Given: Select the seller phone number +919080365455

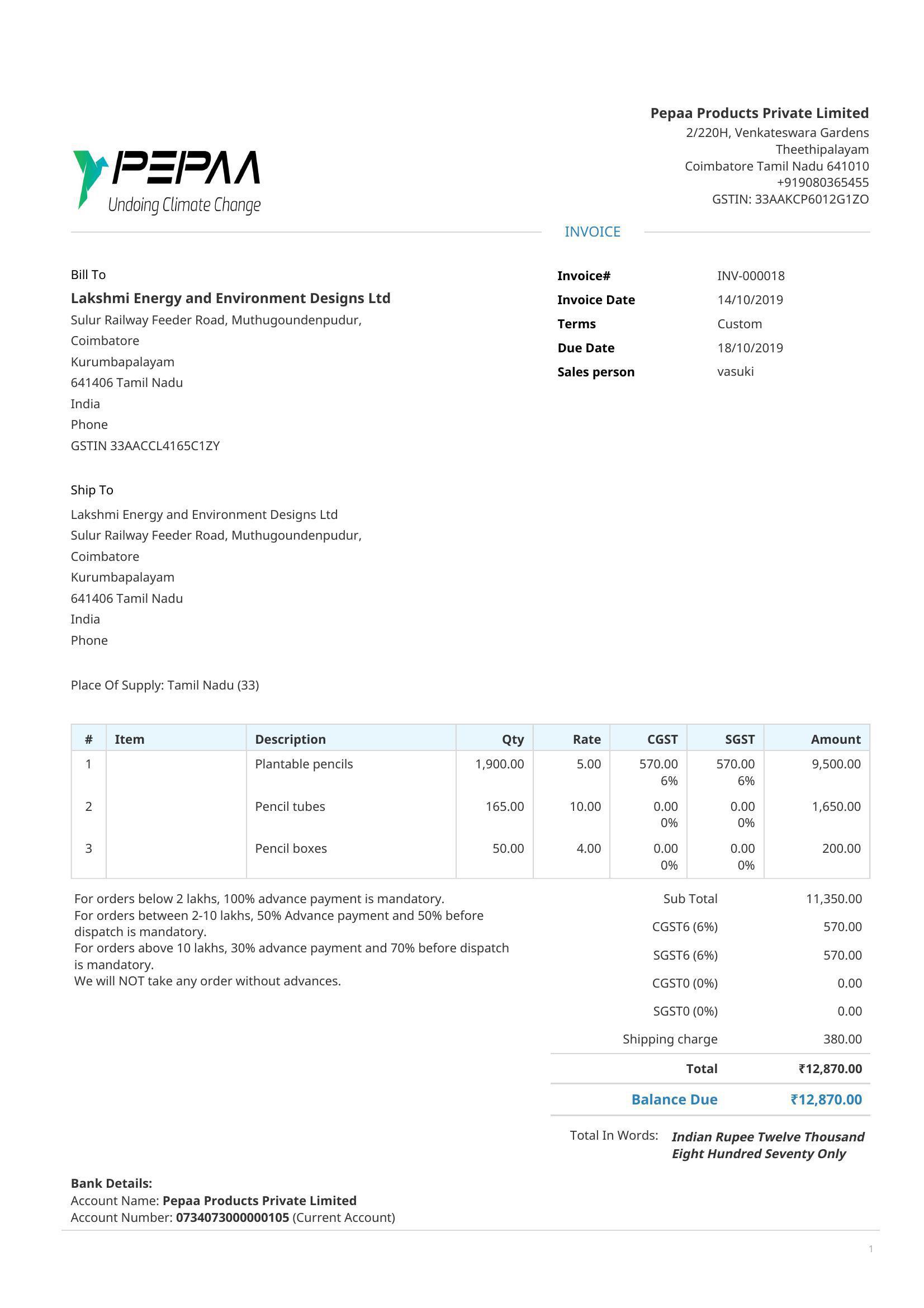Looking at the screenshot, I should tap(822, 182).
